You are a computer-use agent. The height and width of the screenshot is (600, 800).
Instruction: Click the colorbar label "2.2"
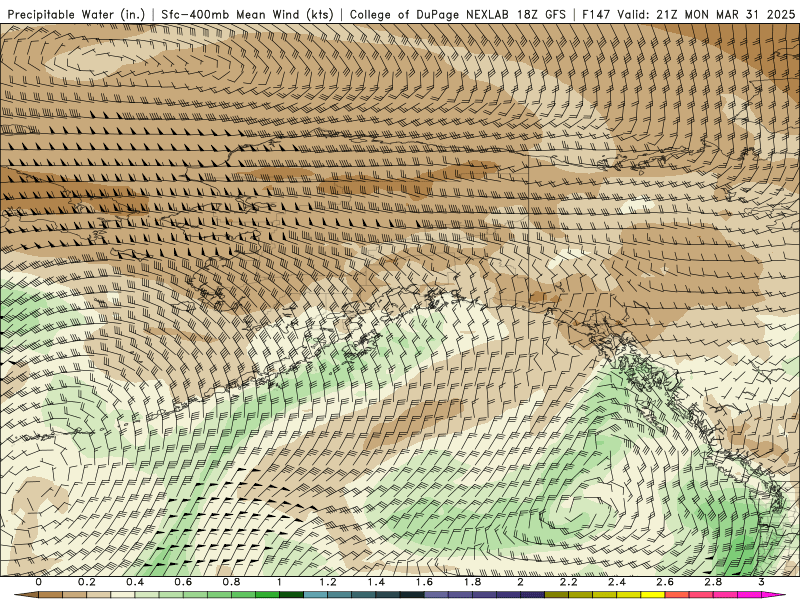(568, 582)
